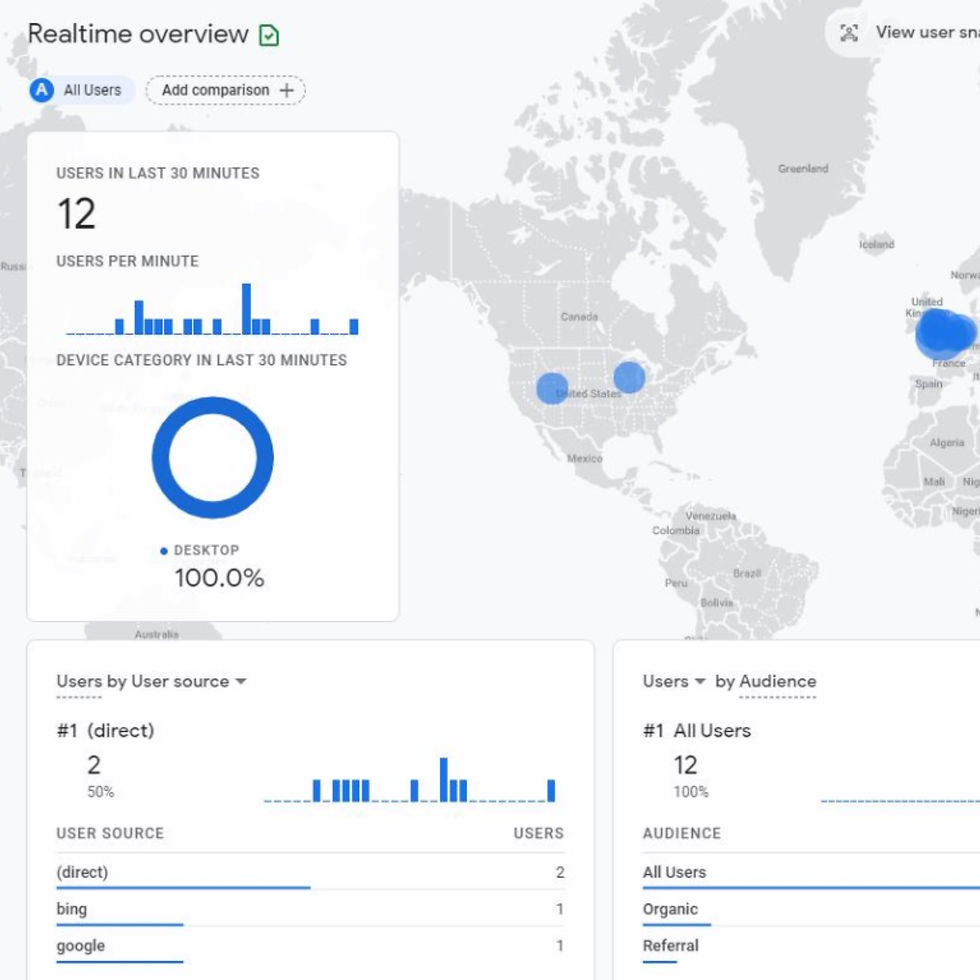980x980 pixels.
Task: Click the blue 'A' All Users badge
Action: [42, 90]
